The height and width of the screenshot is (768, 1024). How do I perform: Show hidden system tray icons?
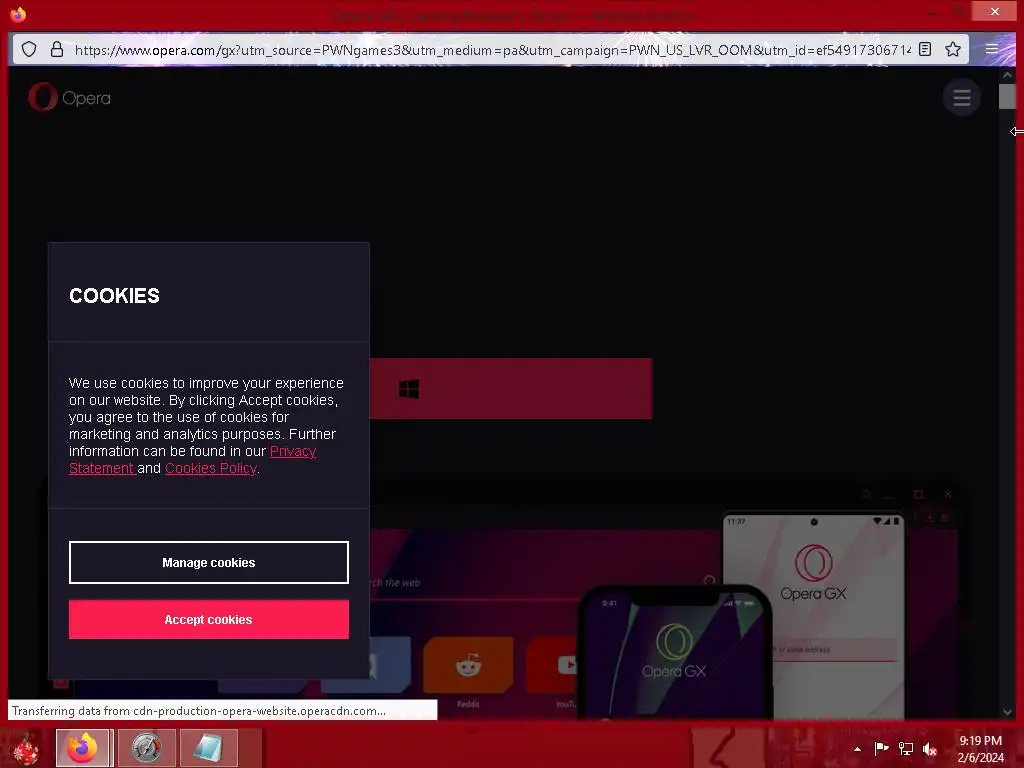tap(857, 749)
